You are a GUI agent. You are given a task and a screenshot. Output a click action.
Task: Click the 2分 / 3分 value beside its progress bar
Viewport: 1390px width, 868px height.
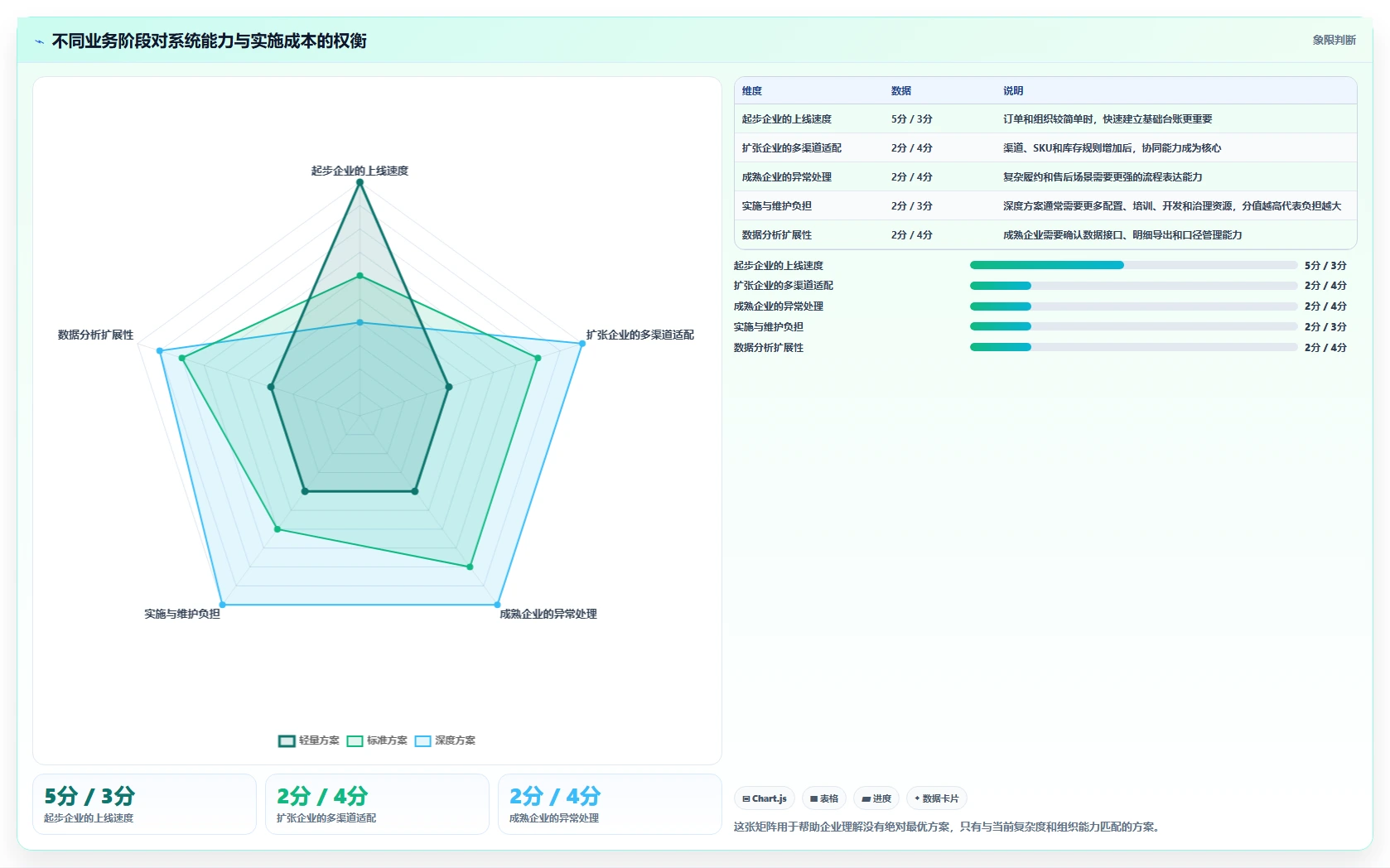[x=1325, y=327]
